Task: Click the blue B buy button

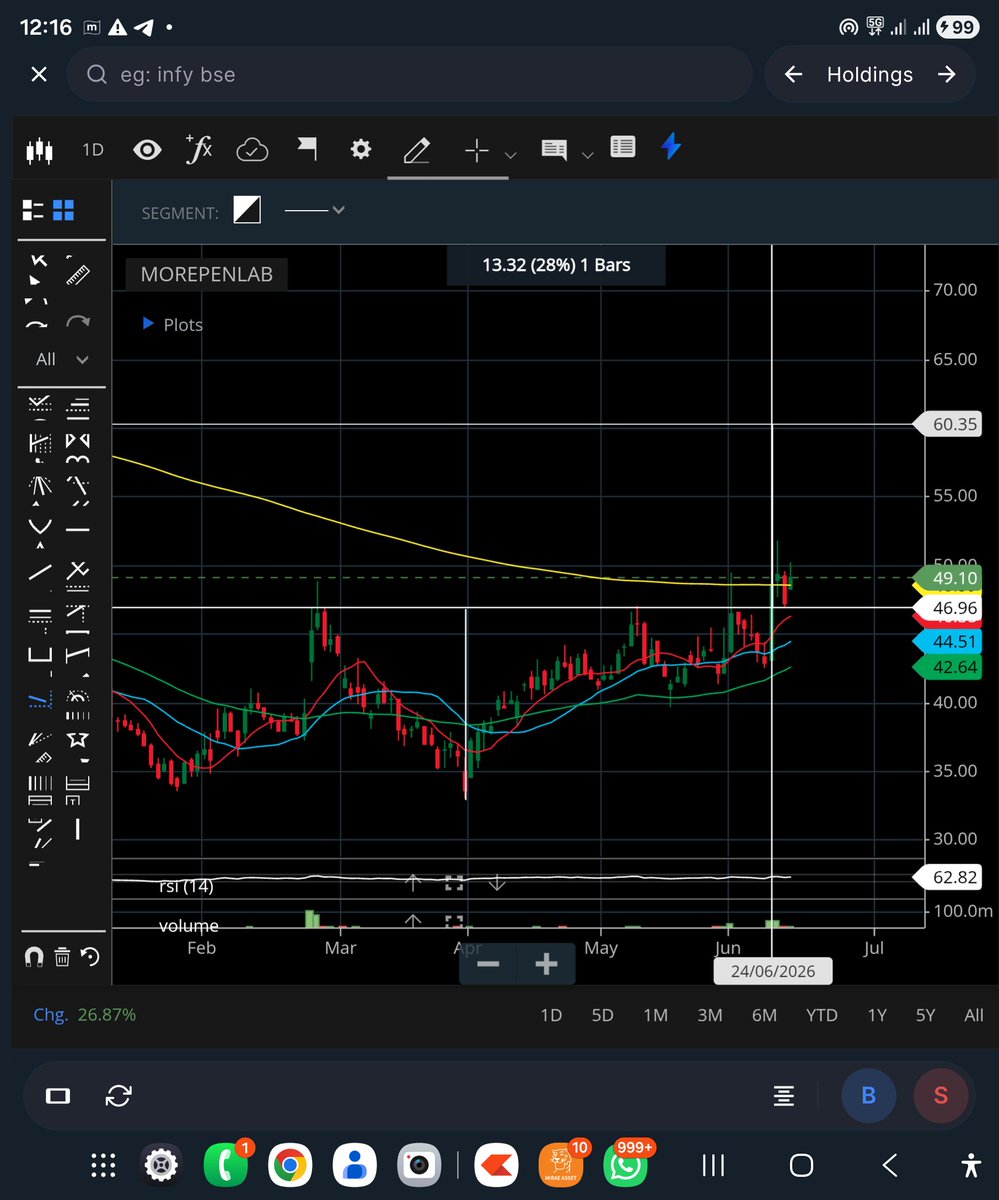Action: pos(868,1096)
